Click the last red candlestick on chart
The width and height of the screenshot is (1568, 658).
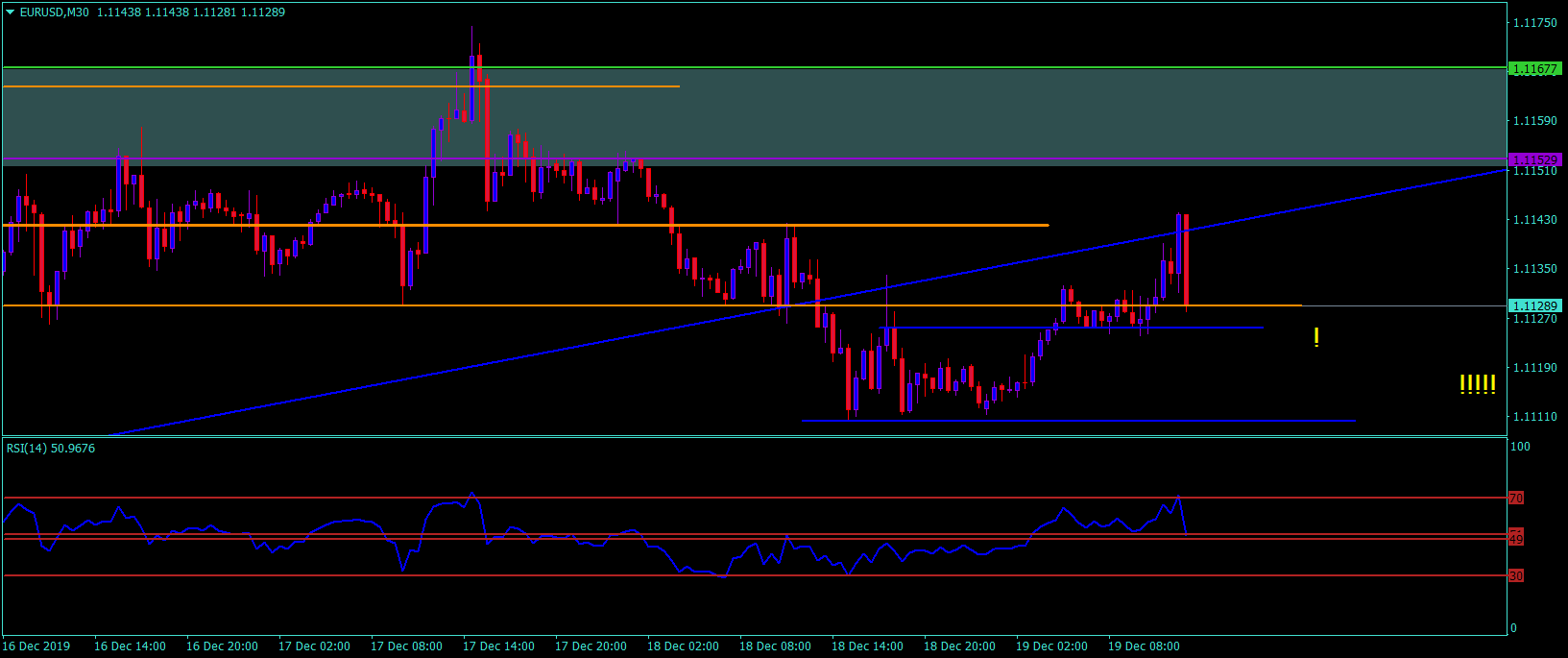1187,259
